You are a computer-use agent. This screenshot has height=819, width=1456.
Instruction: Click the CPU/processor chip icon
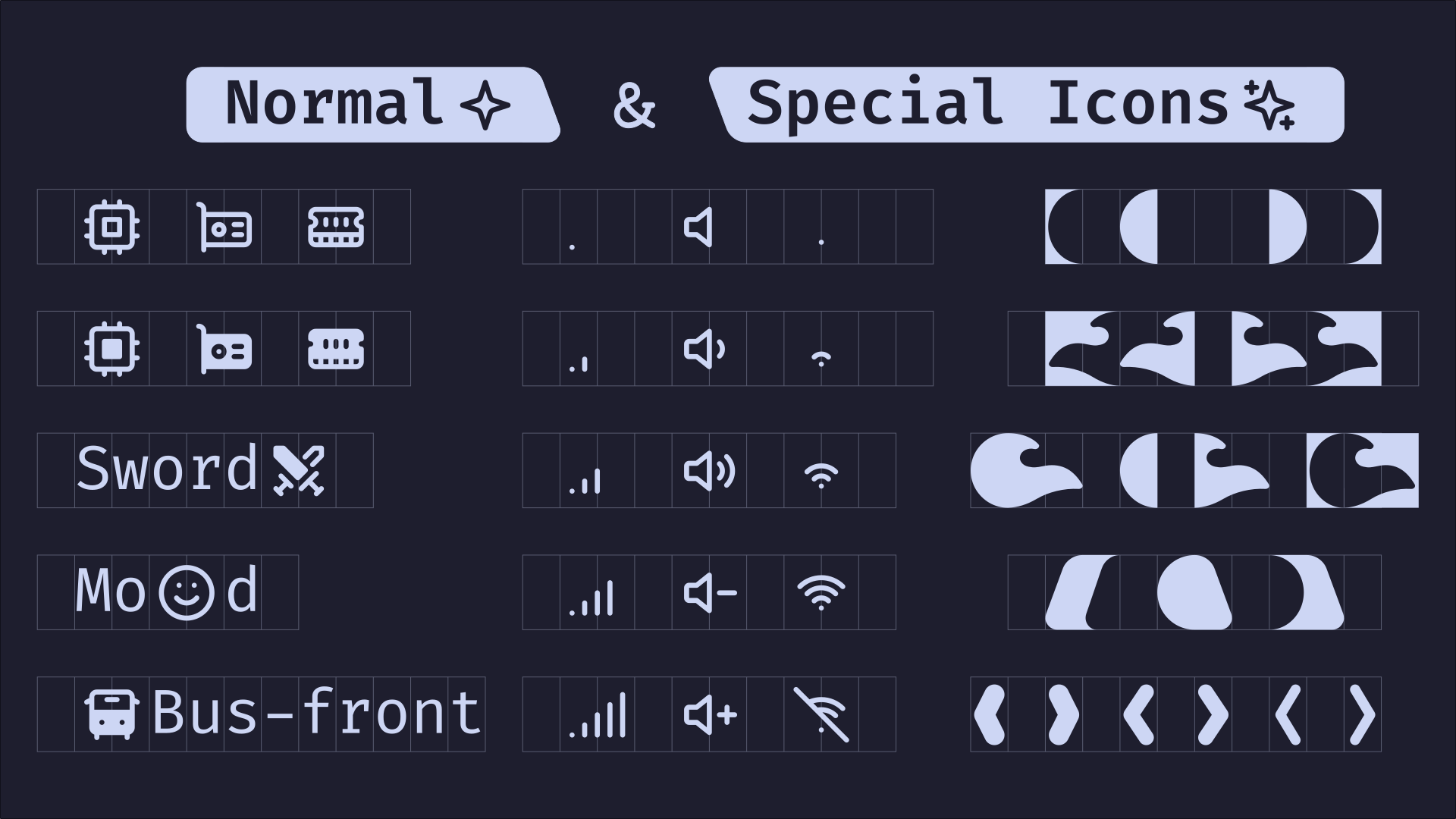point(111,227)
